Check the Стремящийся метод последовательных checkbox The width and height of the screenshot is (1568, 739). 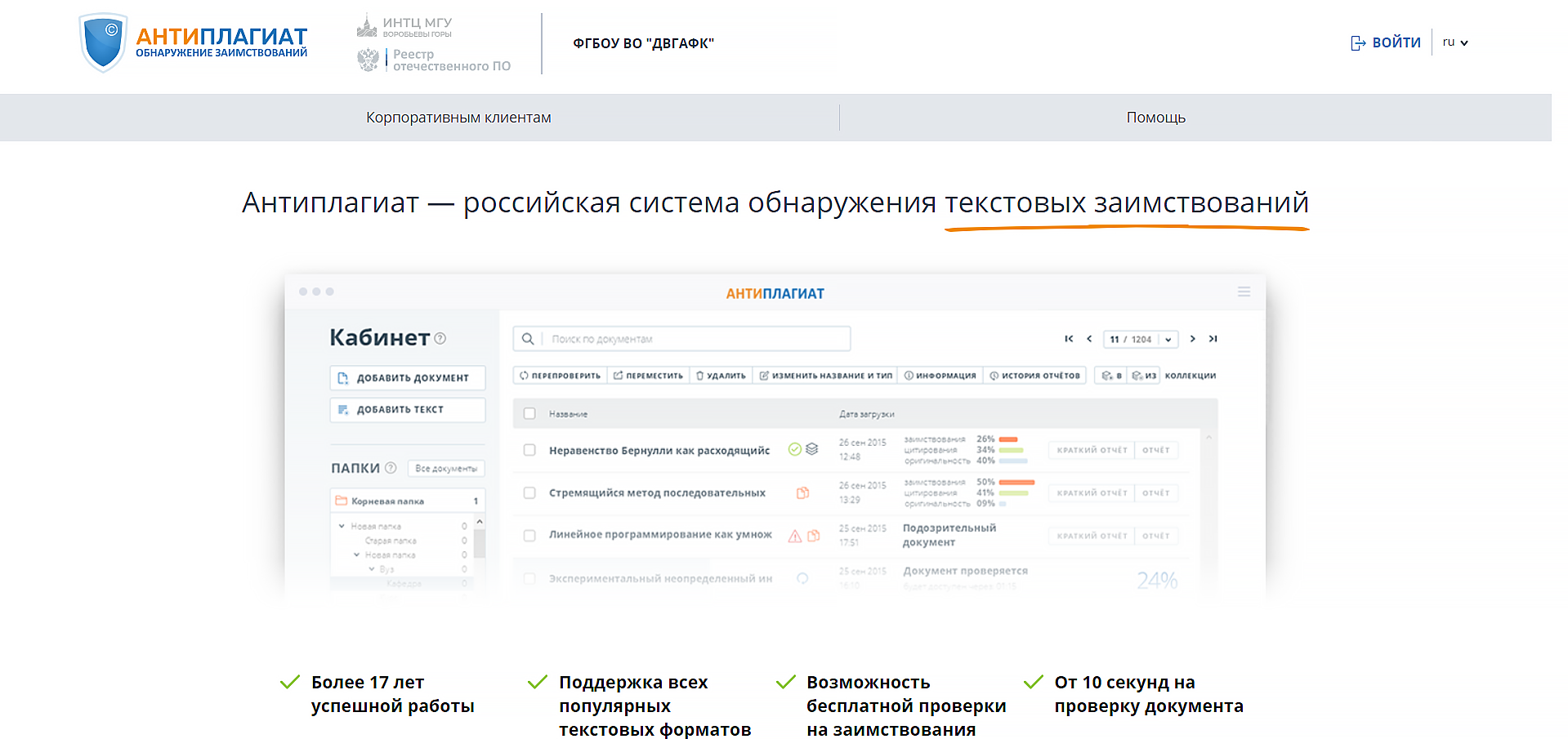[529, 493]
